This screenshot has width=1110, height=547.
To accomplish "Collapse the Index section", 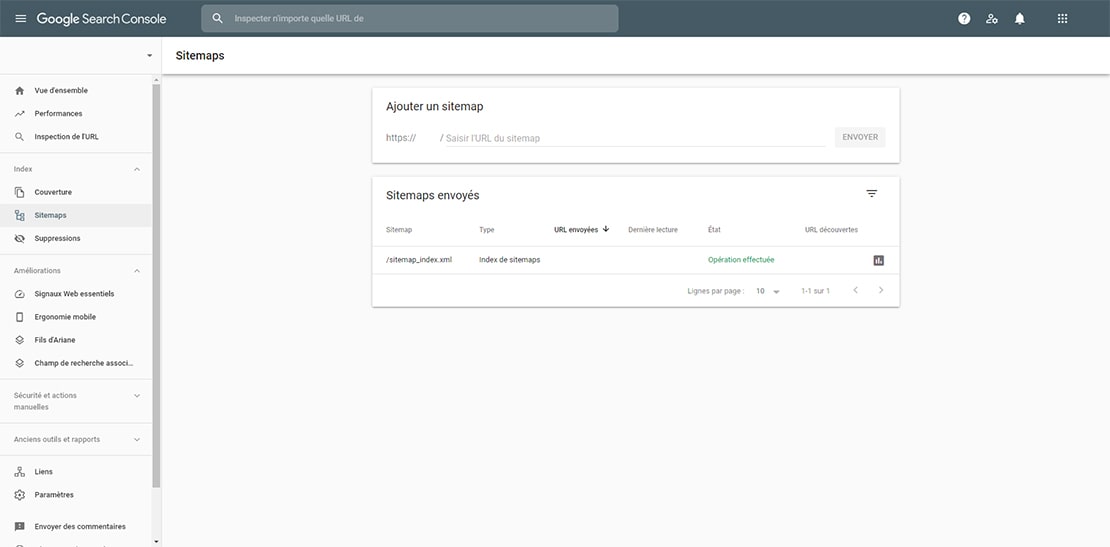I will click(137, 169).
